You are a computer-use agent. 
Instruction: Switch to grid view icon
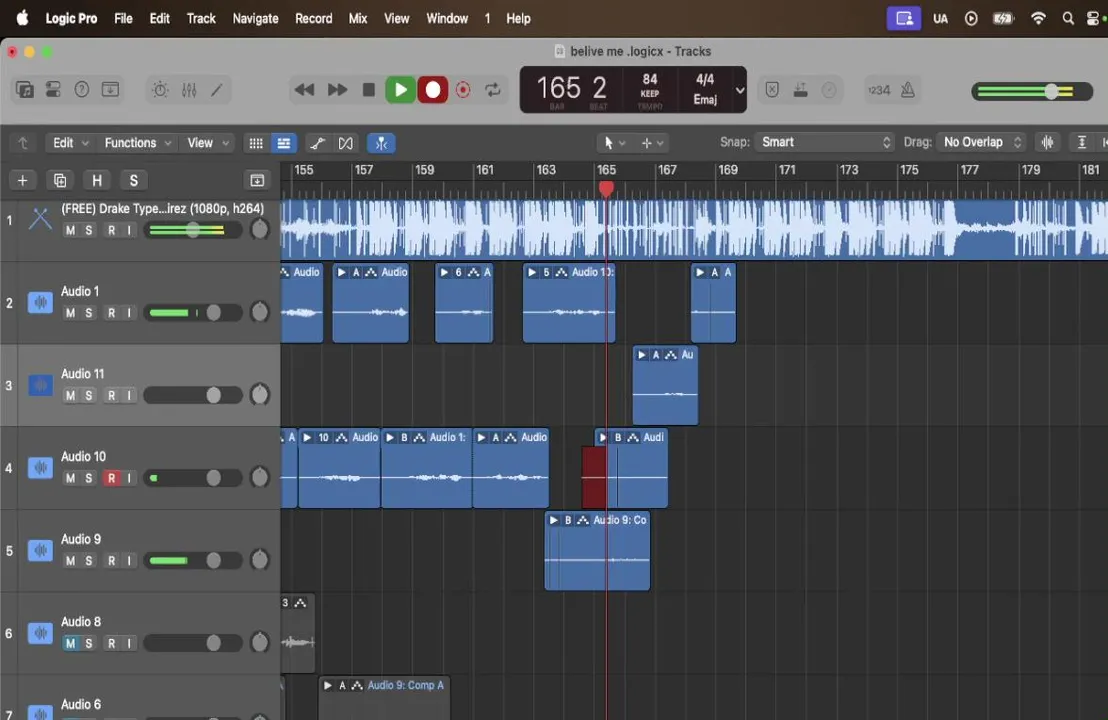256,143
